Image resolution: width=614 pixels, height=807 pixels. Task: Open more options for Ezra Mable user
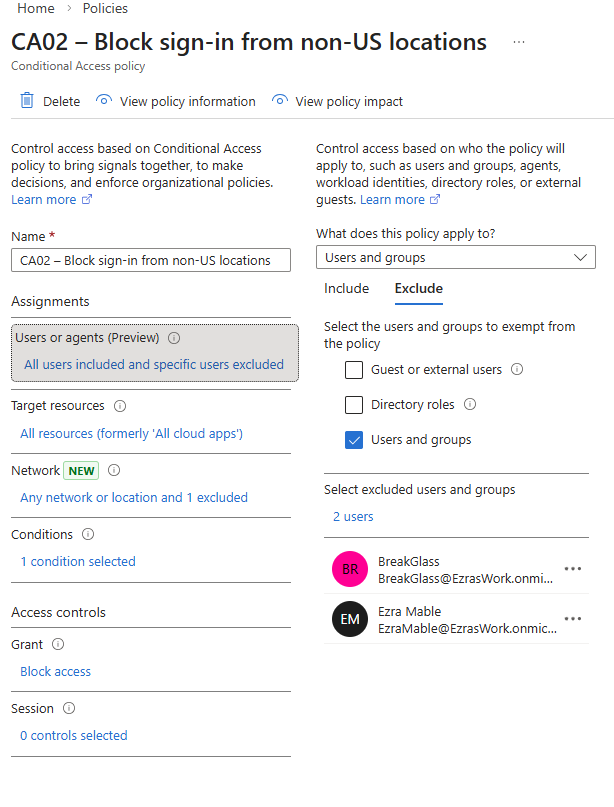pos(572,619)
